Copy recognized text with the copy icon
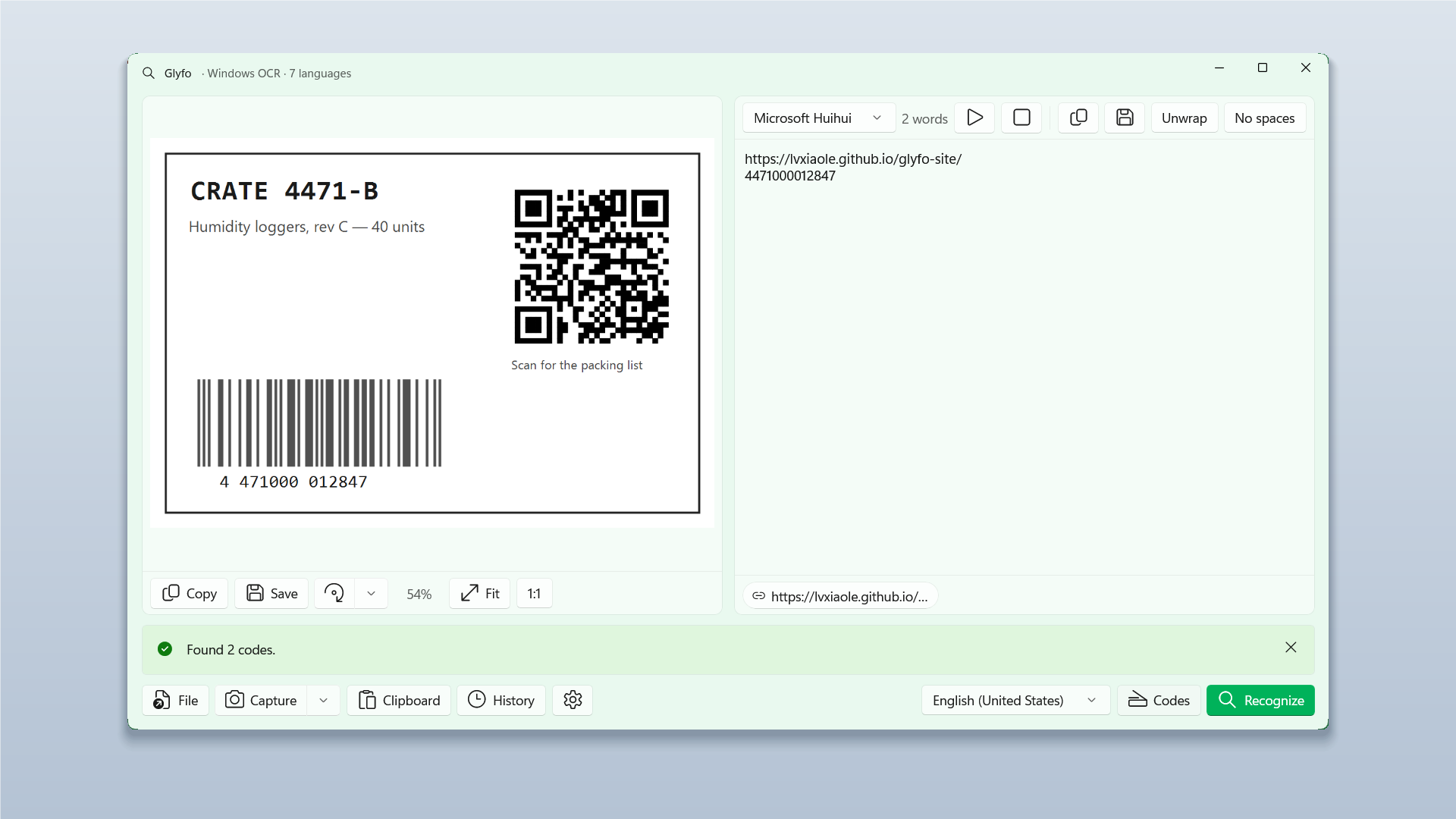Screen dimensions: 1456x819 (x=1078, y=118)
